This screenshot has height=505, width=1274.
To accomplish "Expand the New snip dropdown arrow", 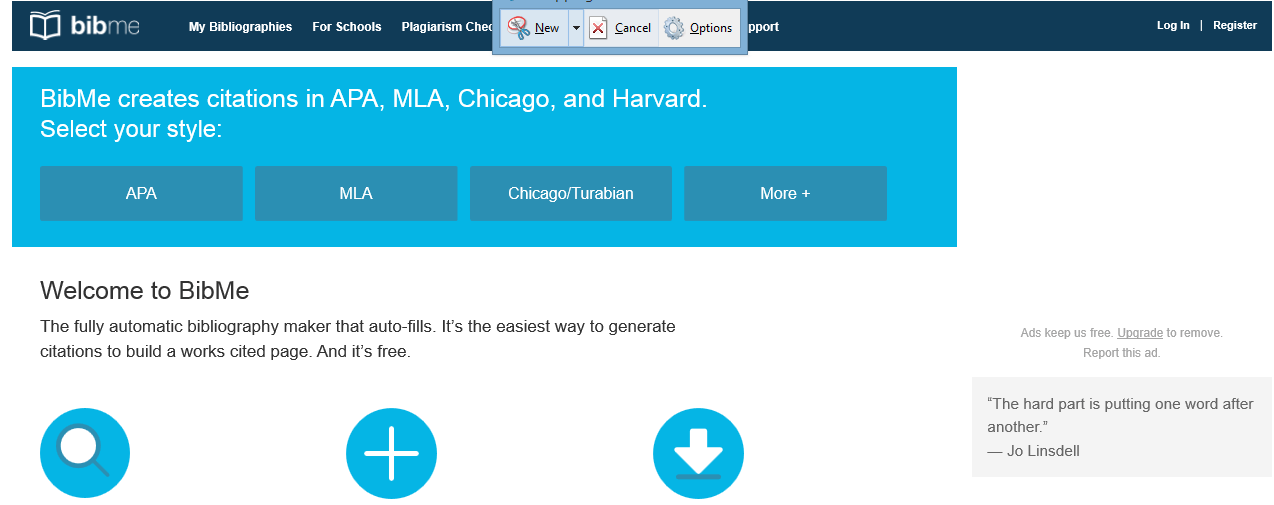I will click(x=576, y=28).
